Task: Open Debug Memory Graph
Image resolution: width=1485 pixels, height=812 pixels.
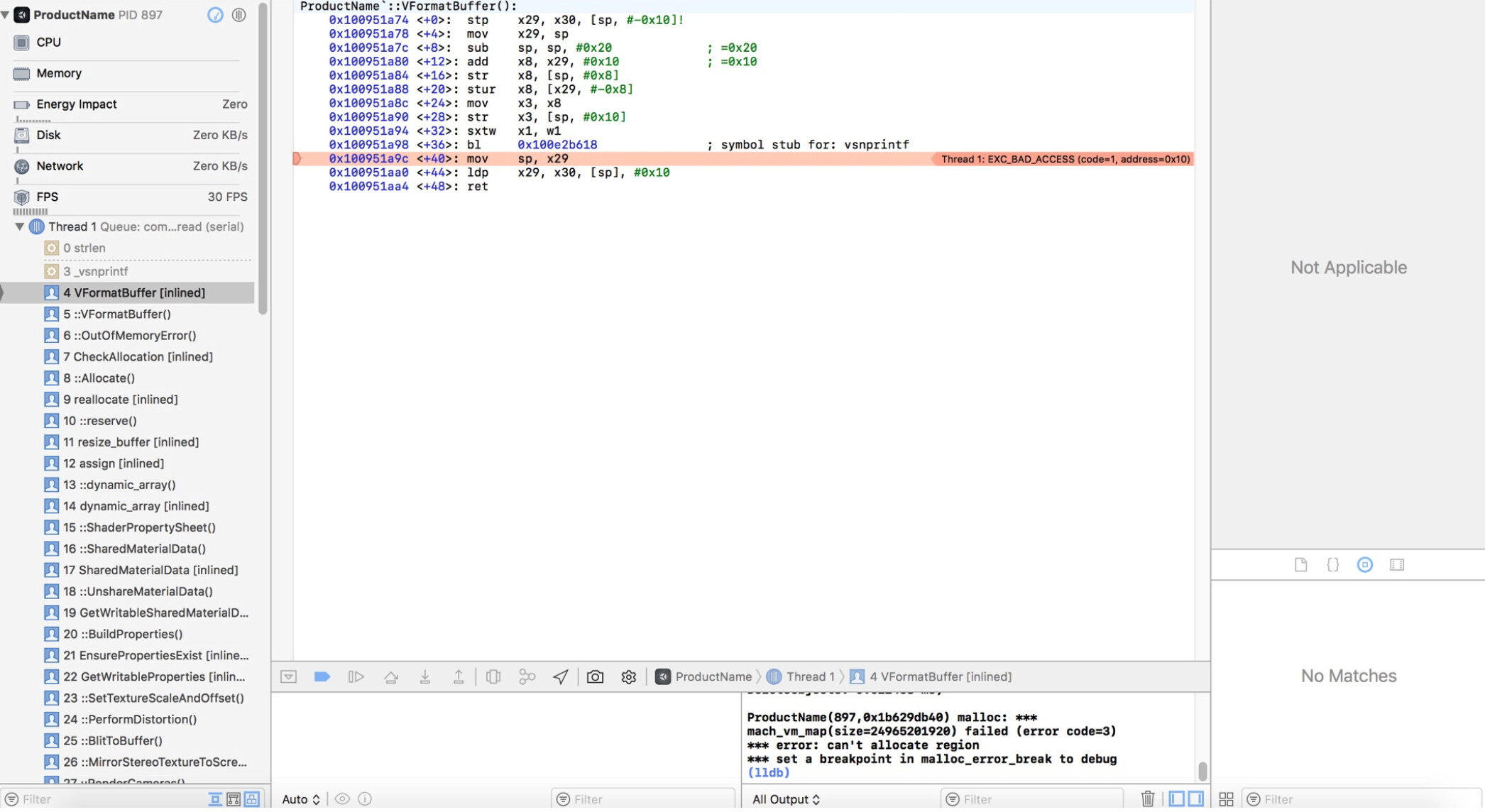Action: pos(527,676)
